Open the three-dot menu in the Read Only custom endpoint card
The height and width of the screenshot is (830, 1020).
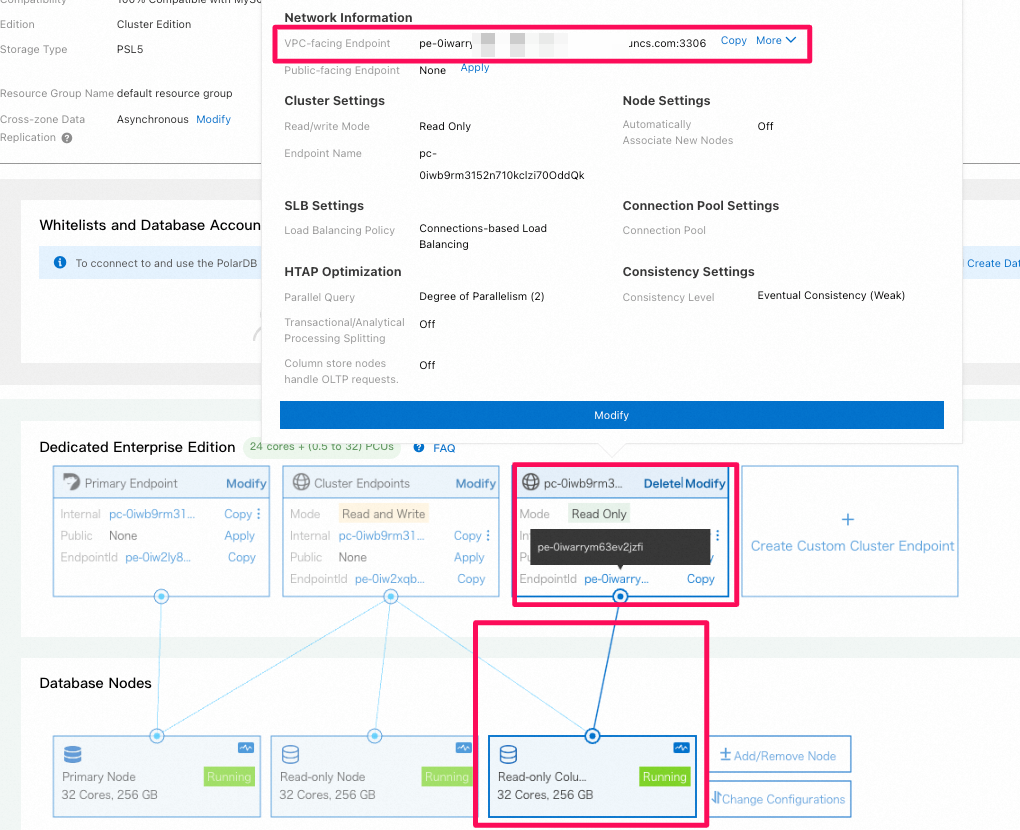(718, 535)
